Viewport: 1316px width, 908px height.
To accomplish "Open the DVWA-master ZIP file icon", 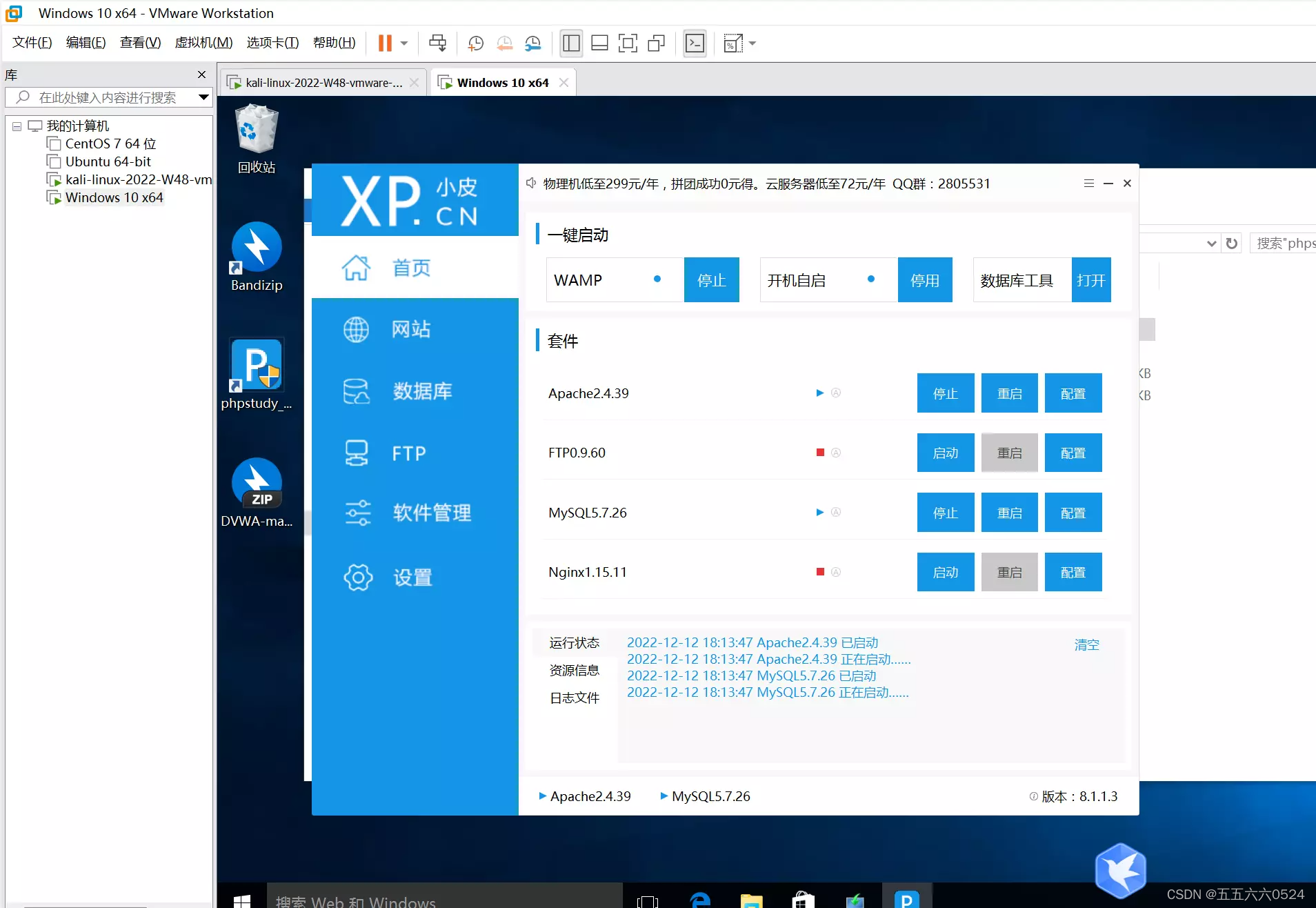I will pos(257,493).
